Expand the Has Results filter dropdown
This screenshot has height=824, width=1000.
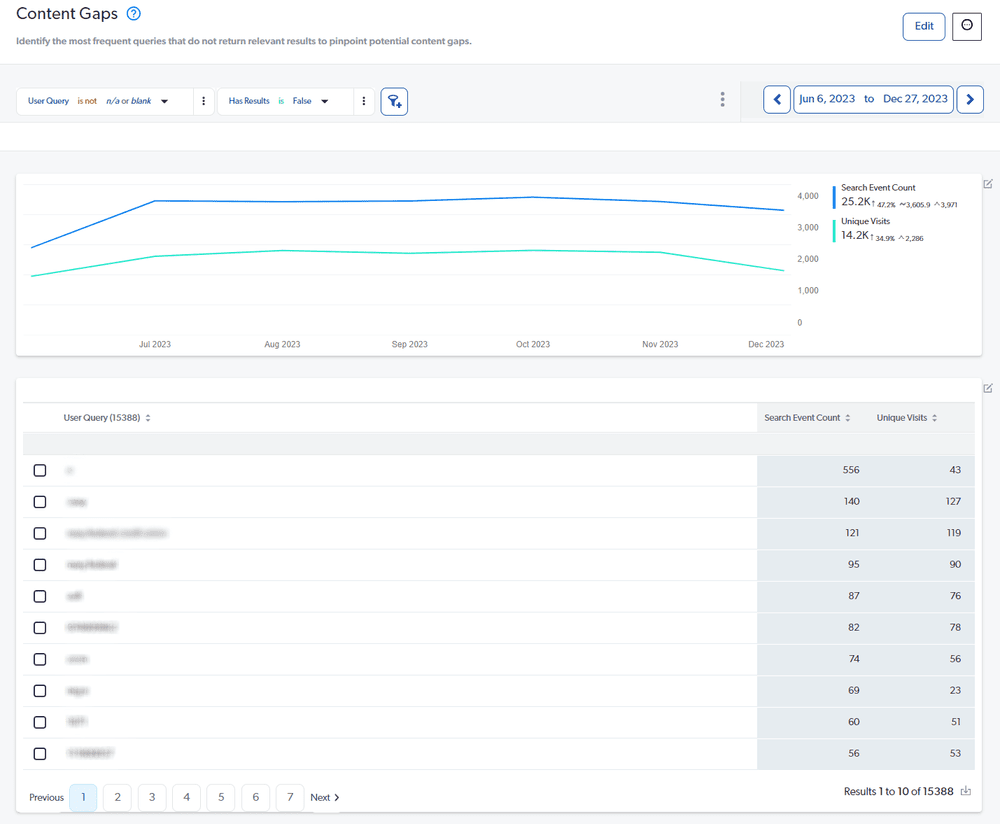325,101
